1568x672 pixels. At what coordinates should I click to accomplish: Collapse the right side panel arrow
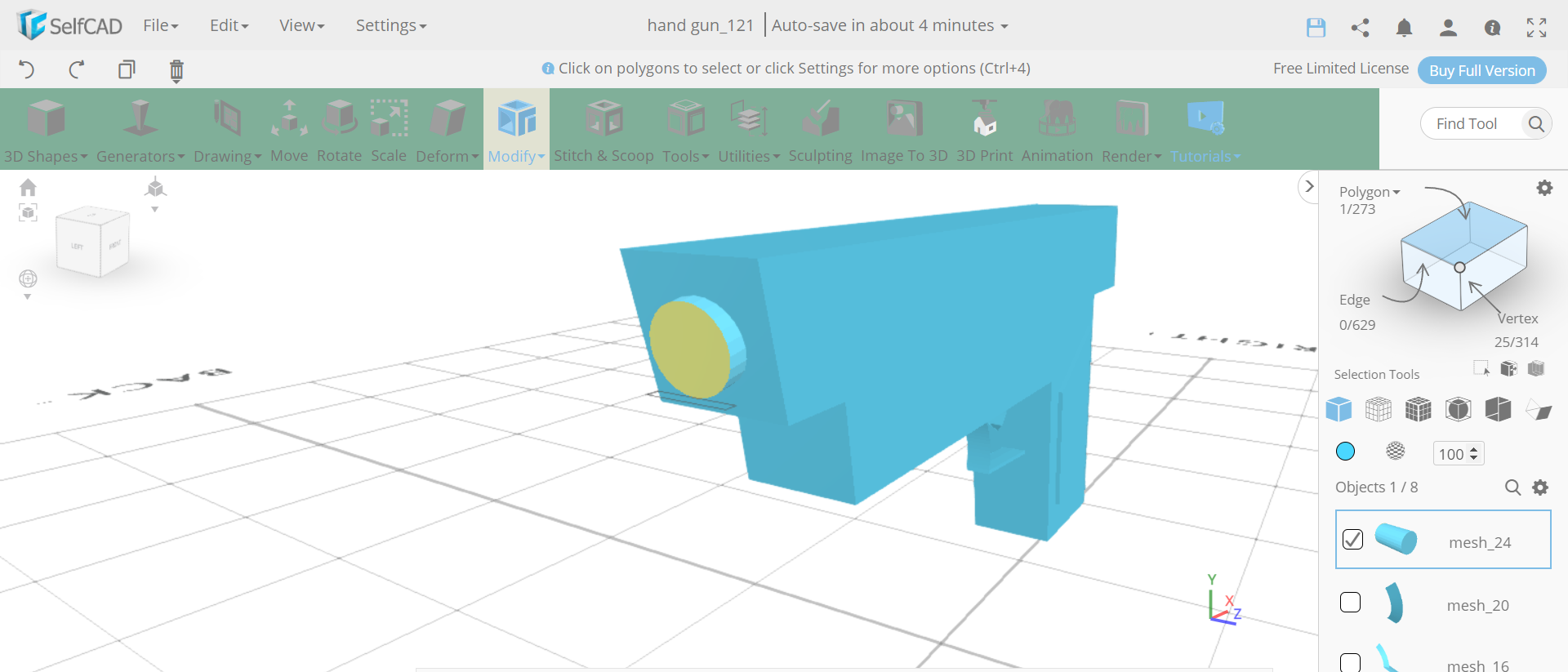click(1309, 186)
